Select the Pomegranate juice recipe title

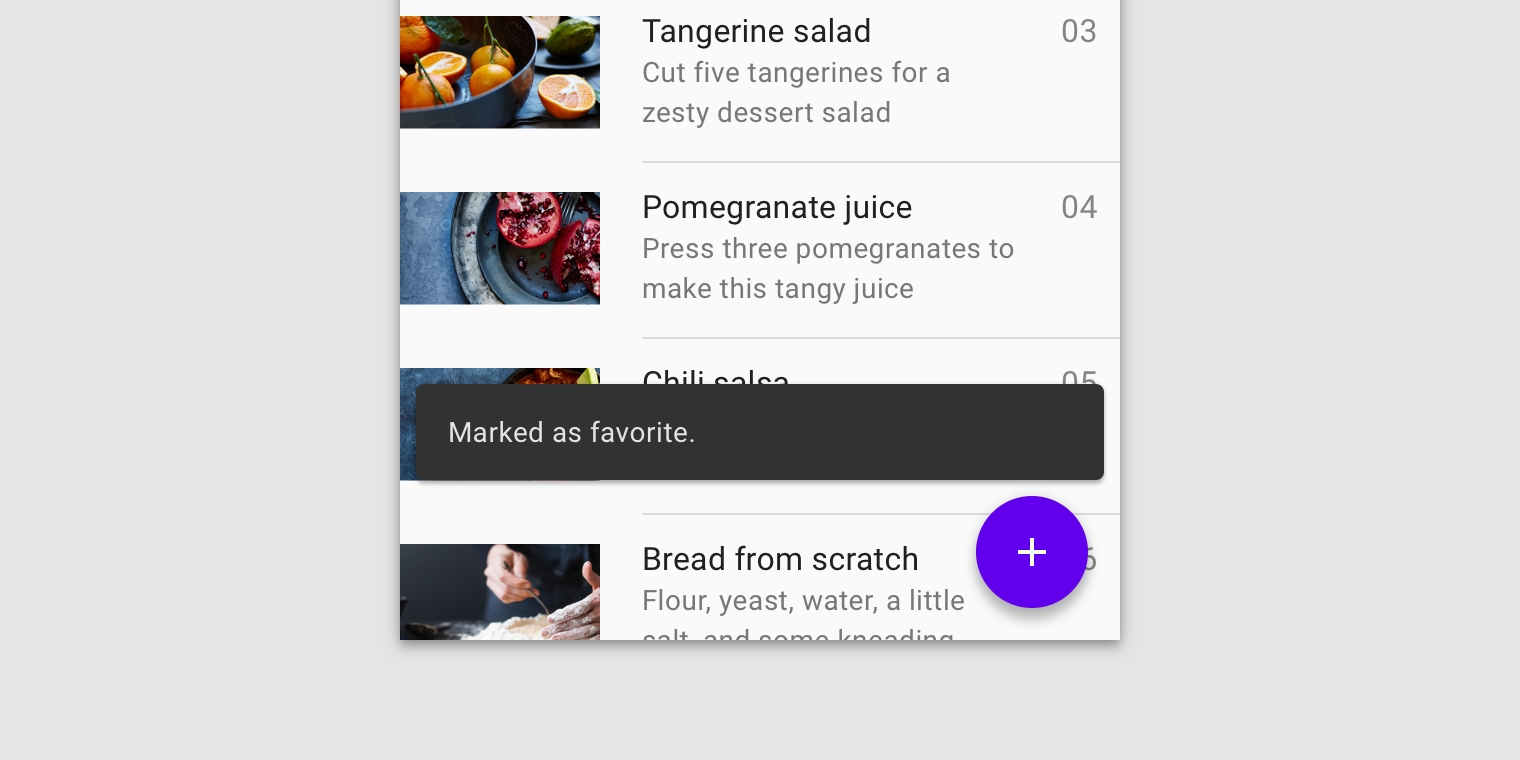click(x=776, y=207)
